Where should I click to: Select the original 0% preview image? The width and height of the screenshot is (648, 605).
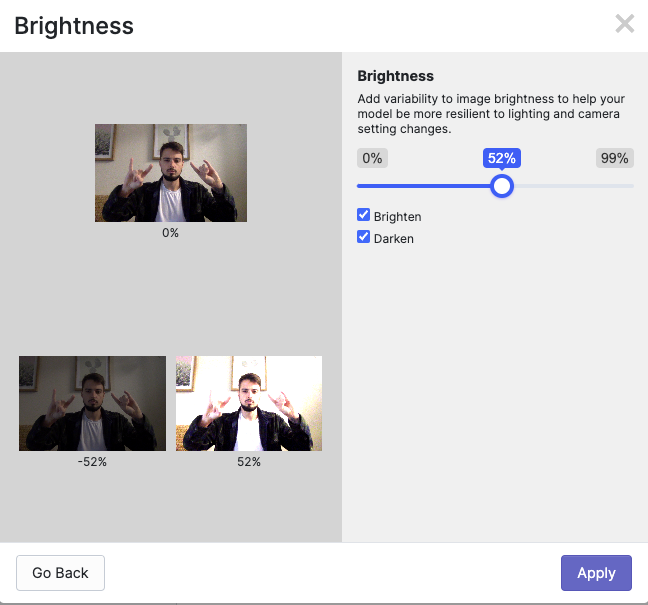coord(171,173)
